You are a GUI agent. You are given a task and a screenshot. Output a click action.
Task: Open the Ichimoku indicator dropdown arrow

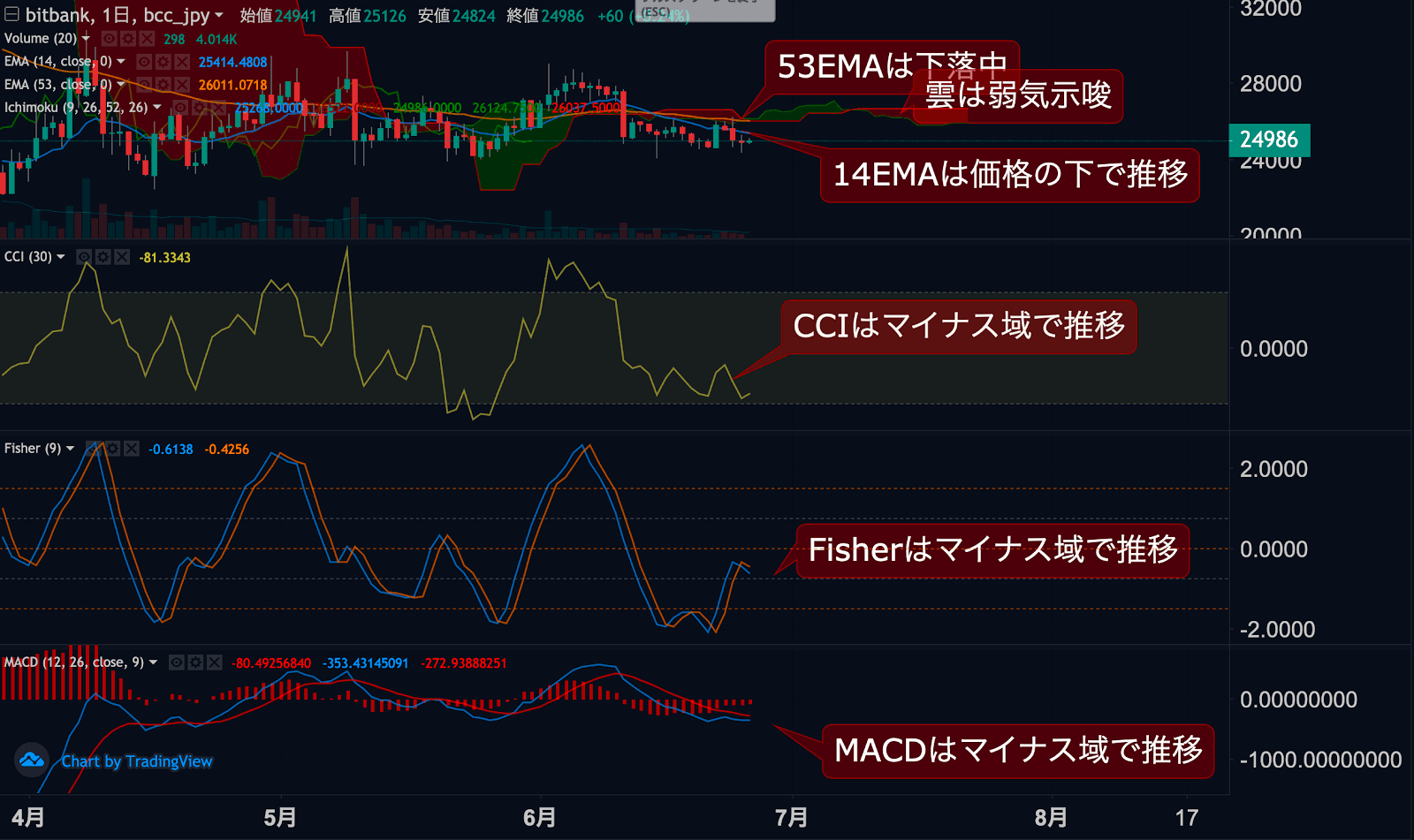pyautogui.click(x=157, y=108)
